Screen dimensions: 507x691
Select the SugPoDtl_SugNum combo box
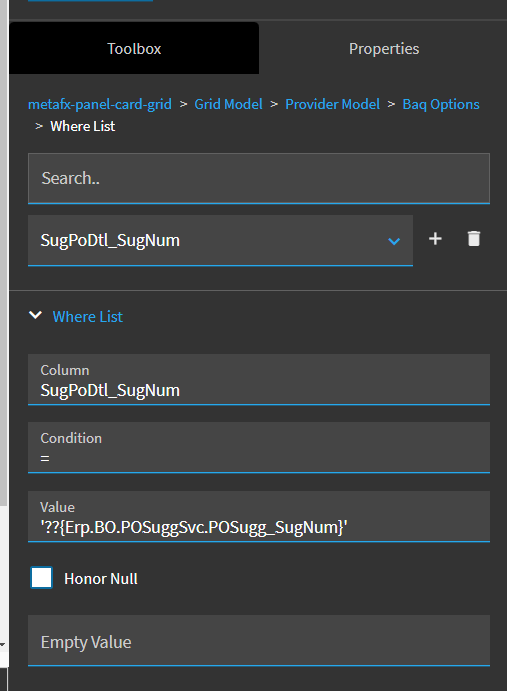220,241
